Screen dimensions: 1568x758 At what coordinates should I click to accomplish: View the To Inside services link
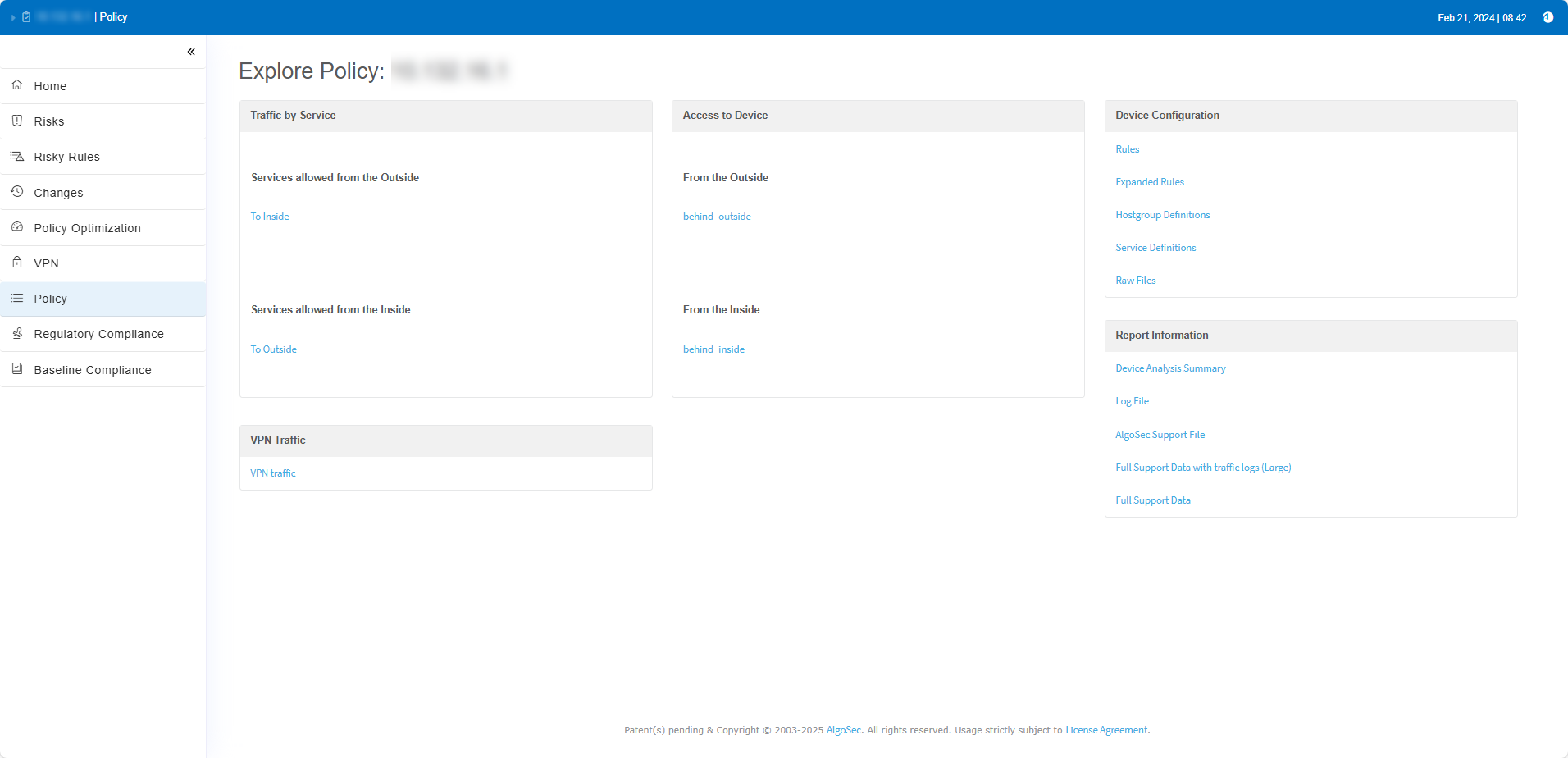pos(270,217)
